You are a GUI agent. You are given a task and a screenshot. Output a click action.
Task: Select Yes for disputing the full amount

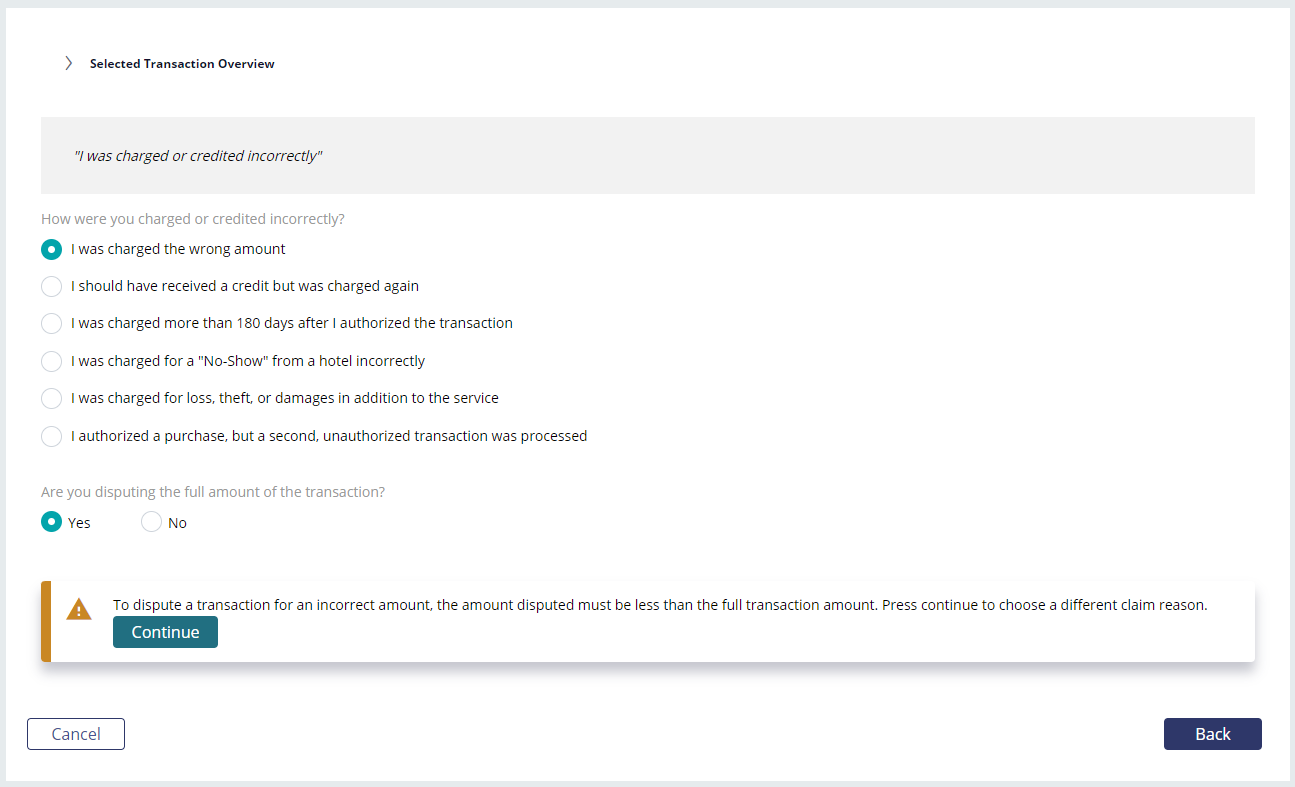(x=51, y=522)
